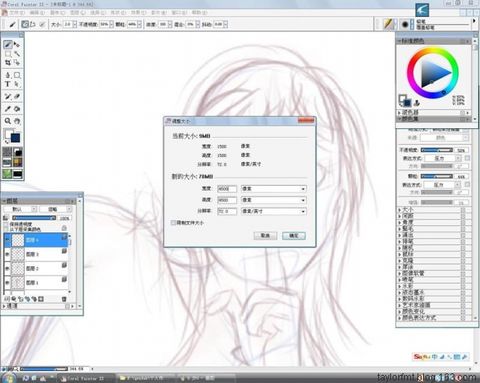Select the Rectangular Selection tool
The width and height of the screenshot is (480, 383).
tap(8, 54)
